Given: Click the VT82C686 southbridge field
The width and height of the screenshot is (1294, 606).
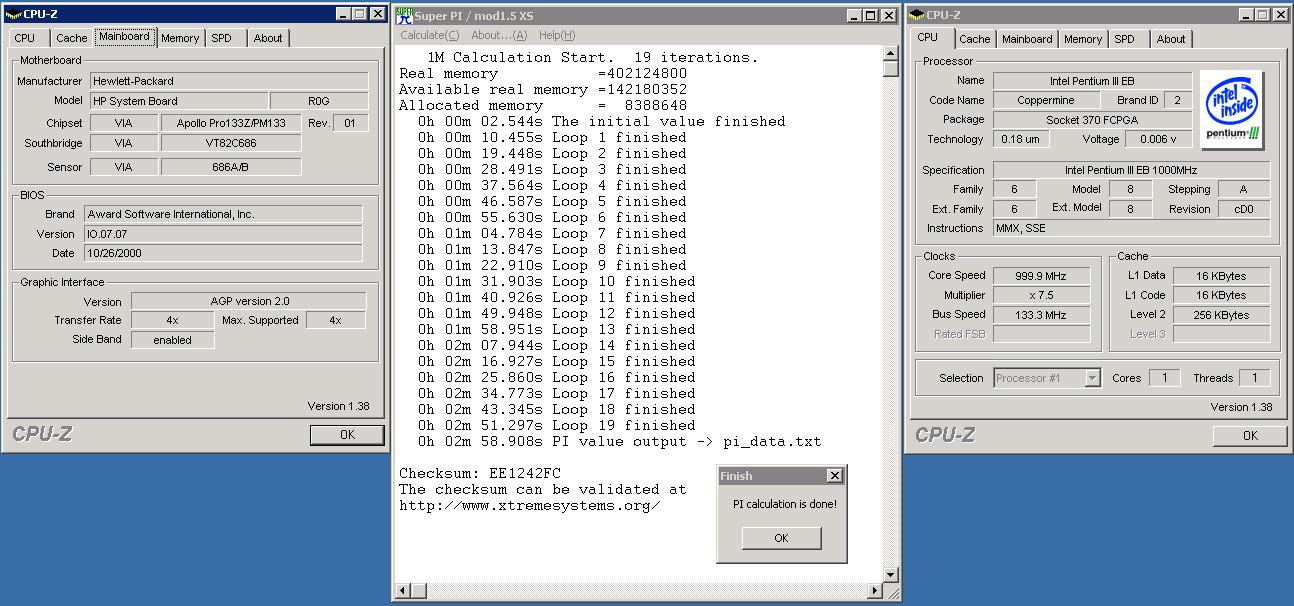Looking at the screenshot, I should point(231,143).
